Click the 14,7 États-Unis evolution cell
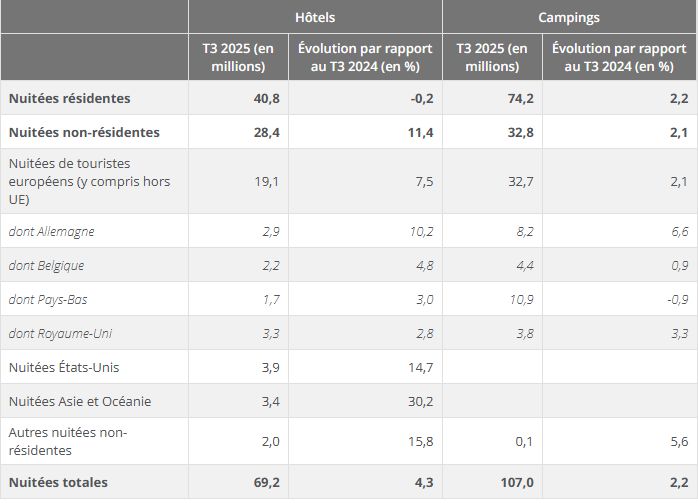The image size is (698, 503). pos(421,367)
